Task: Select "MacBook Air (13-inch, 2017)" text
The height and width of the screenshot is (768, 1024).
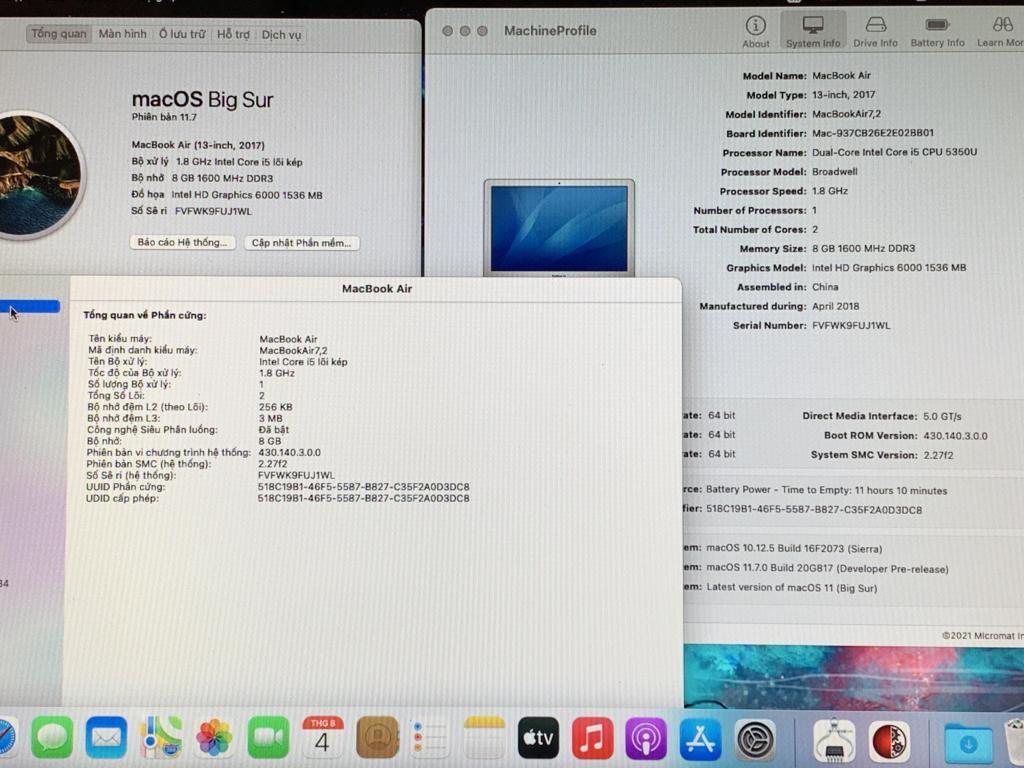Action: pos(198,145)
